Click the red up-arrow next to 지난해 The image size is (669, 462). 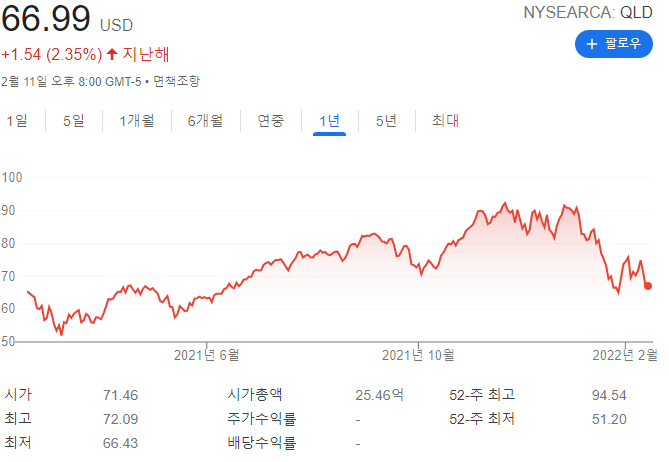tap(112, 53)
